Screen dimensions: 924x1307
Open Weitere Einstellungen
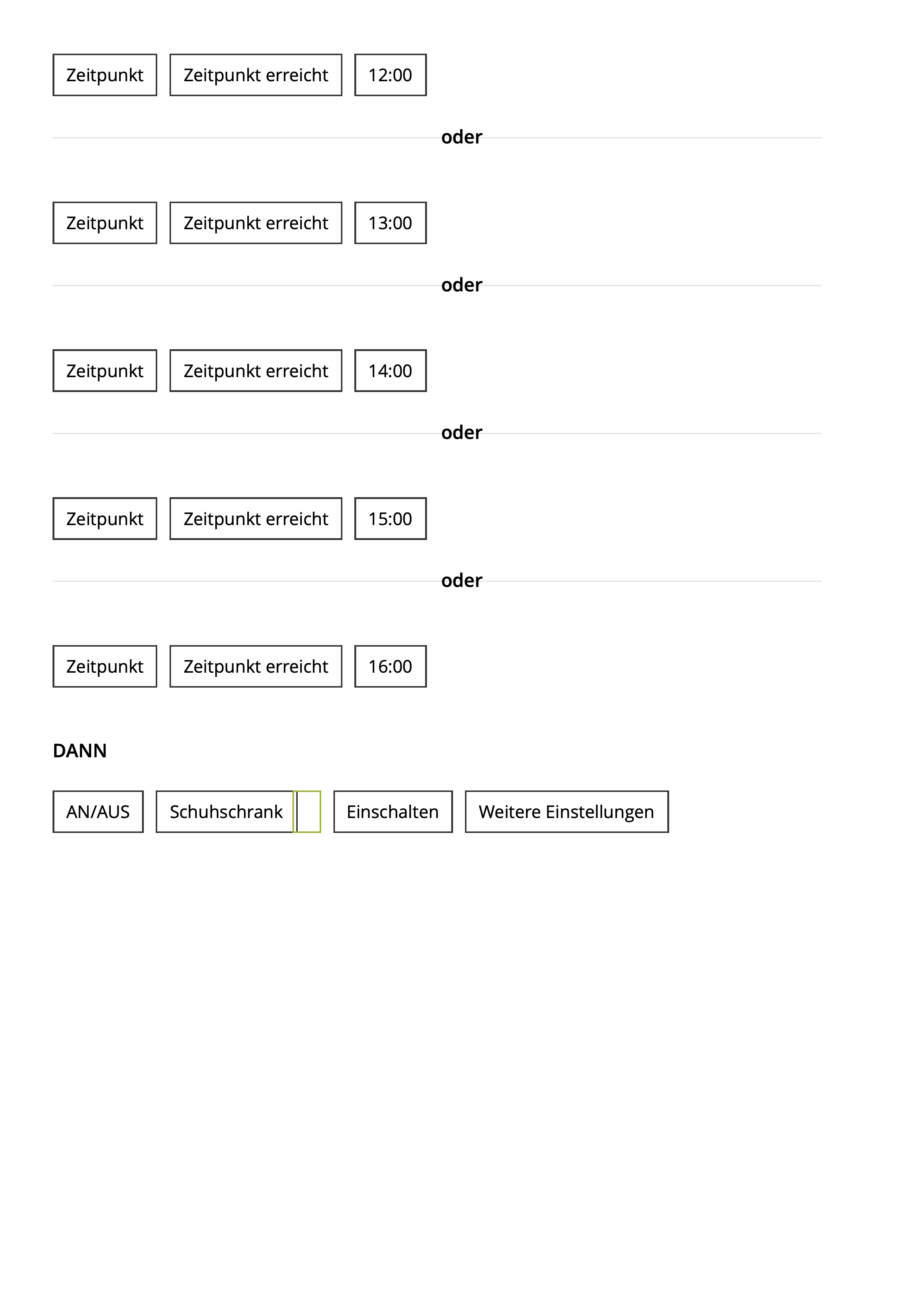coord(566,812)
